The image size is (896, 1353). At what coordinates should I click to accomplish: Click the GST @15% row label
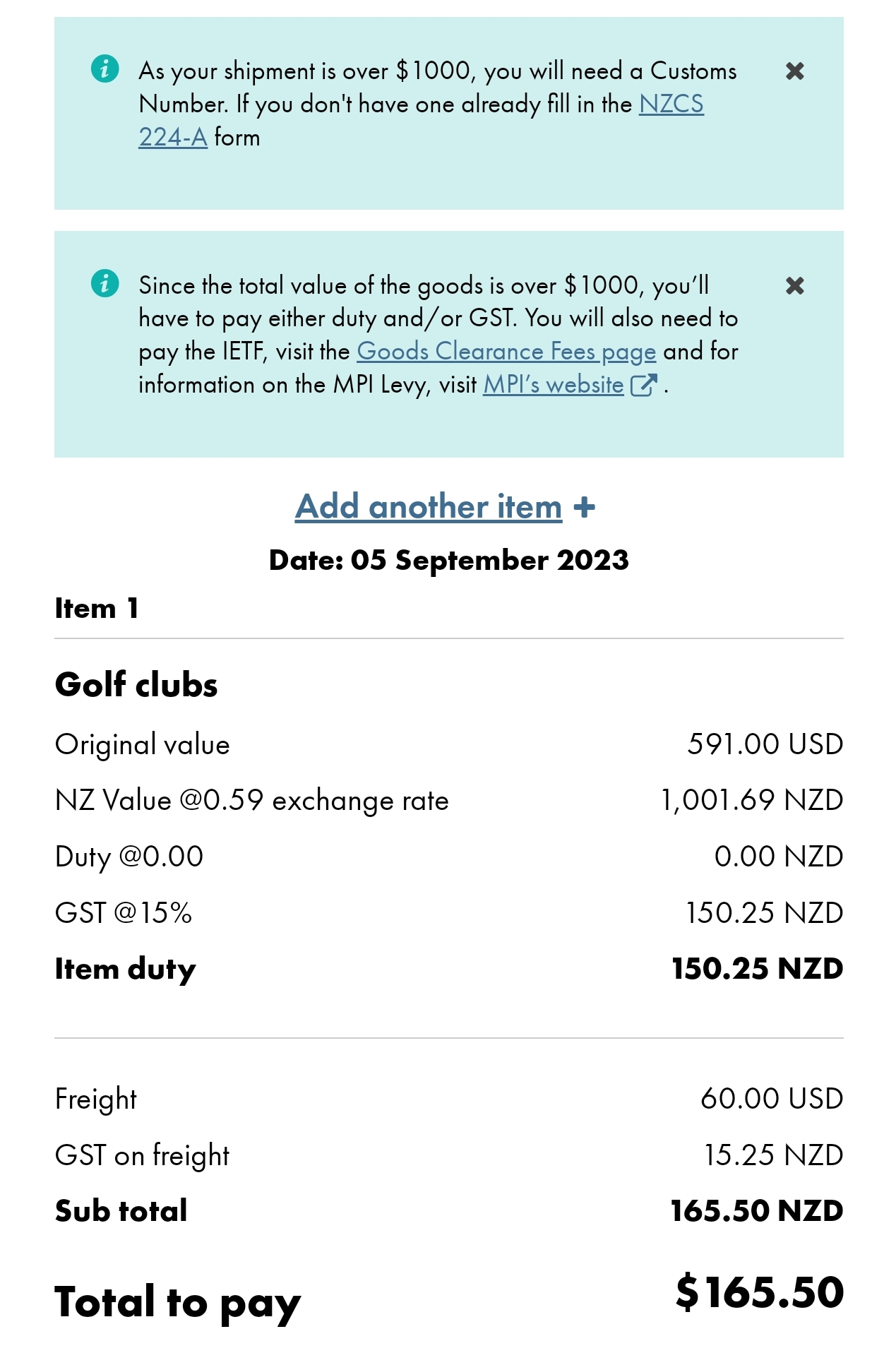click(124, 912)
